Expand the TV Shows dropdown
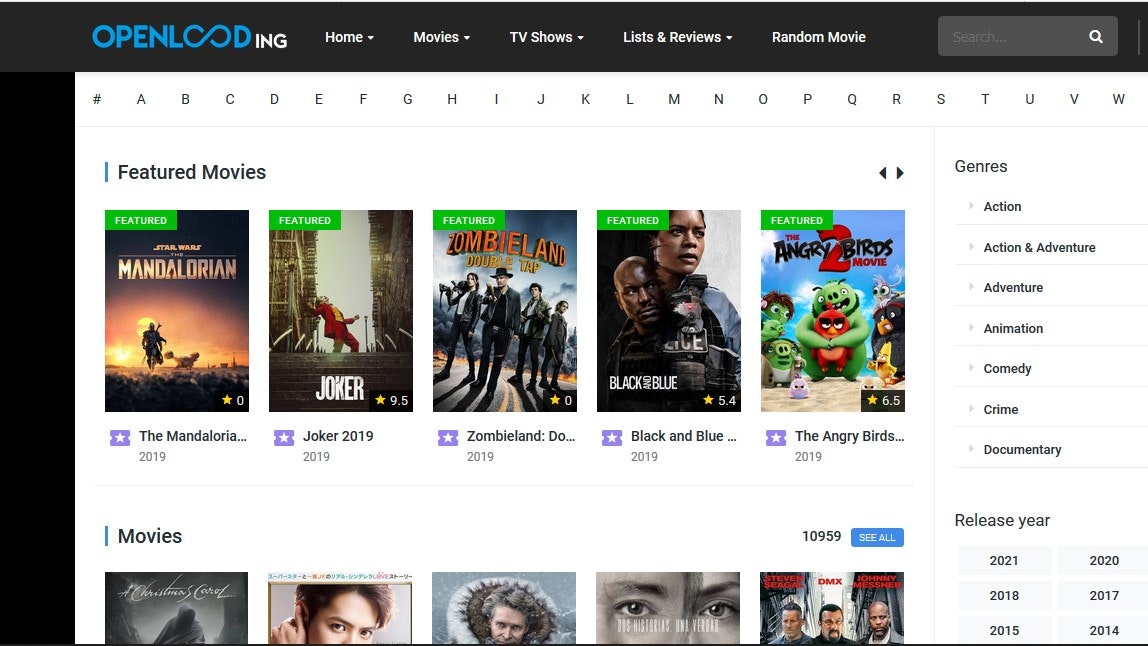1148x646 pixels. (546, 37)
